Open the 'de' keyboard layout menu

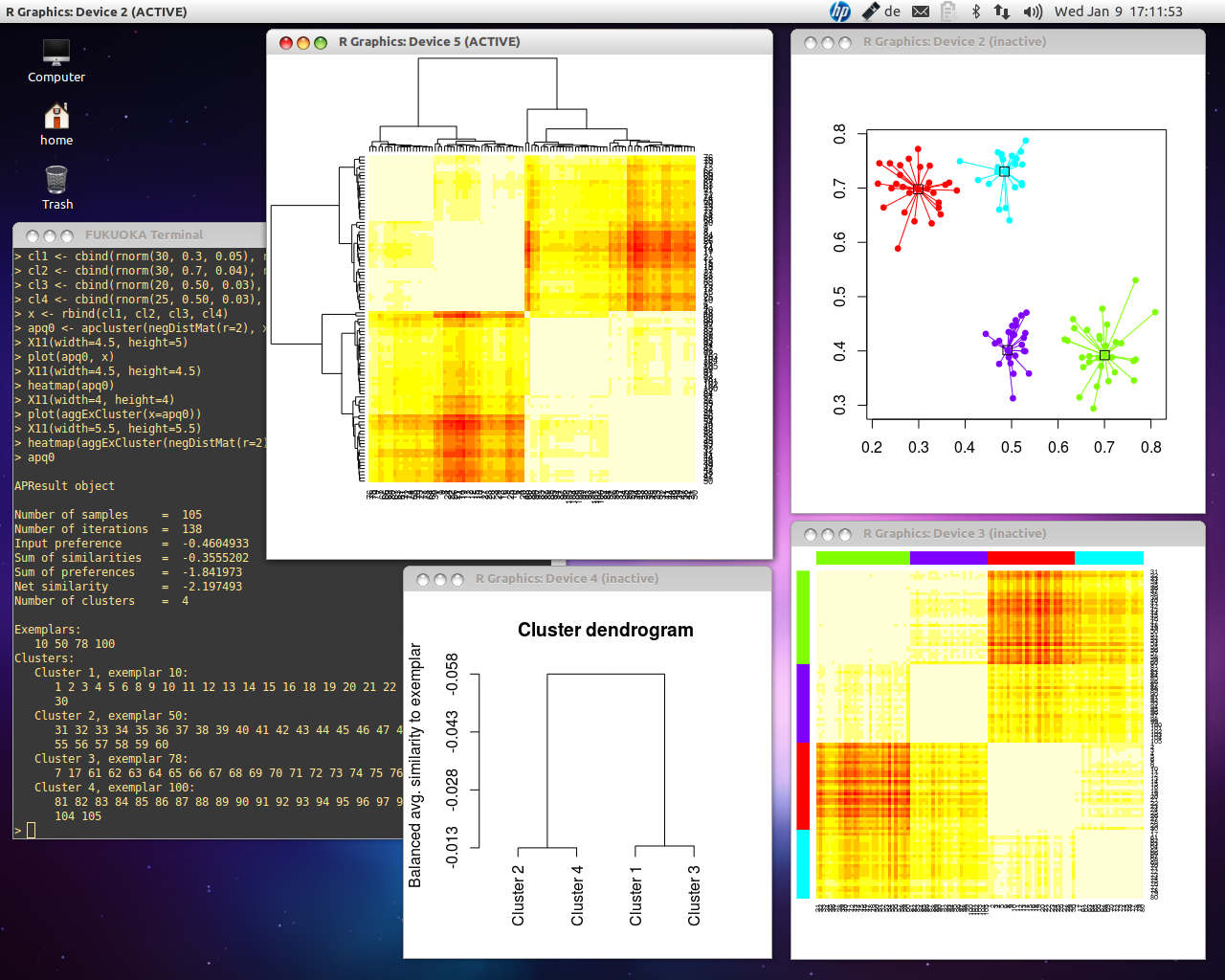click(882, 11)
